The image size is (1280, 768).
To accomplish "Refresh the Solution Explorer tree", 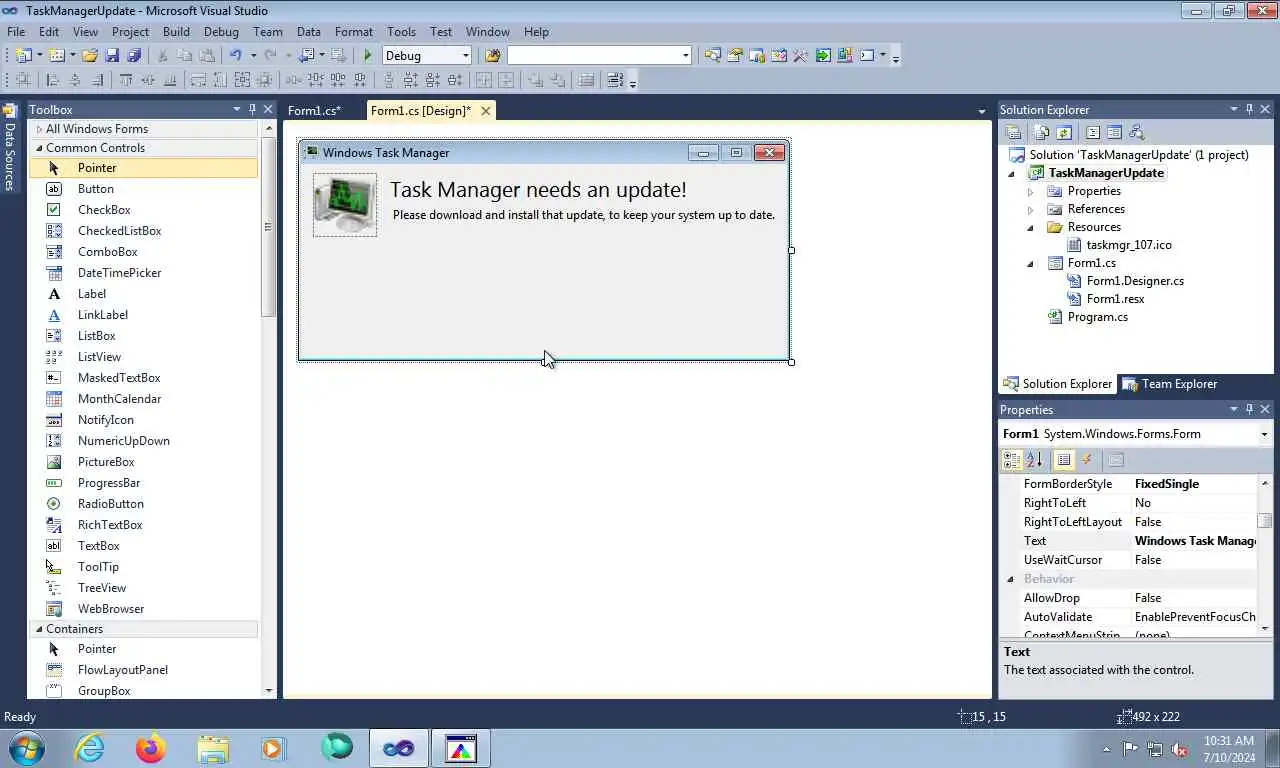I will [x=1064, y=132].
